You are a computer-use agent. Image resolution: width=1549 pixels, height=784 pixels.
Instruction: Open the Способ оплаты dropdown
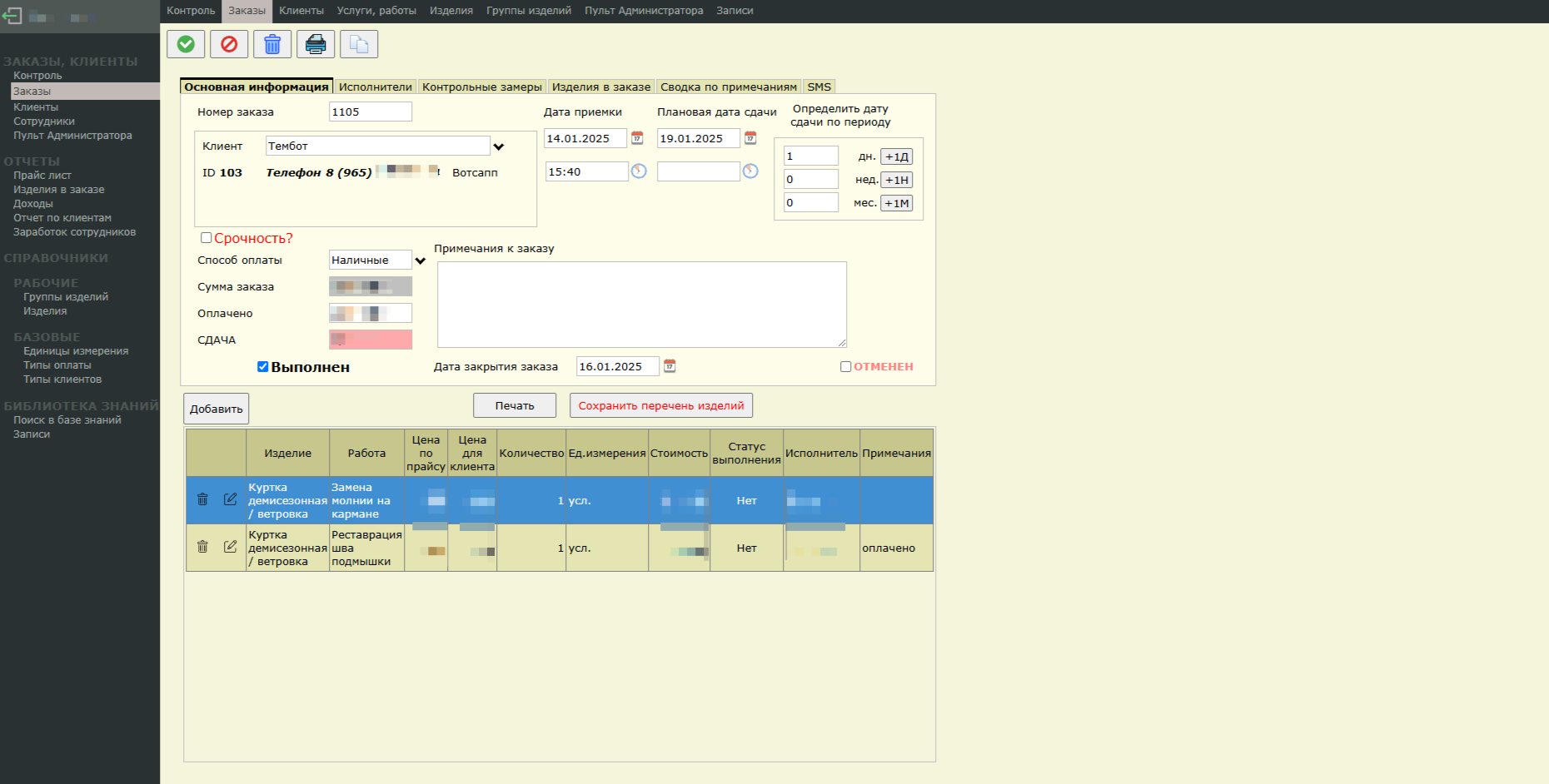pos(421,261)
